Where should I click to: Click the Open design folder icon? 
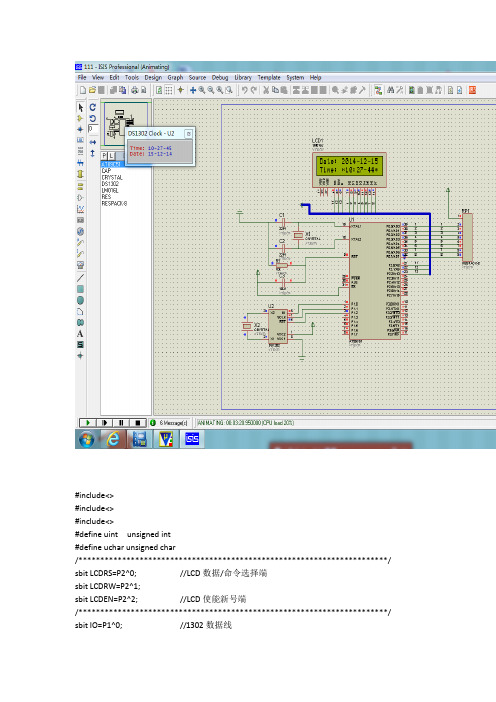click(x=92, y=90)
